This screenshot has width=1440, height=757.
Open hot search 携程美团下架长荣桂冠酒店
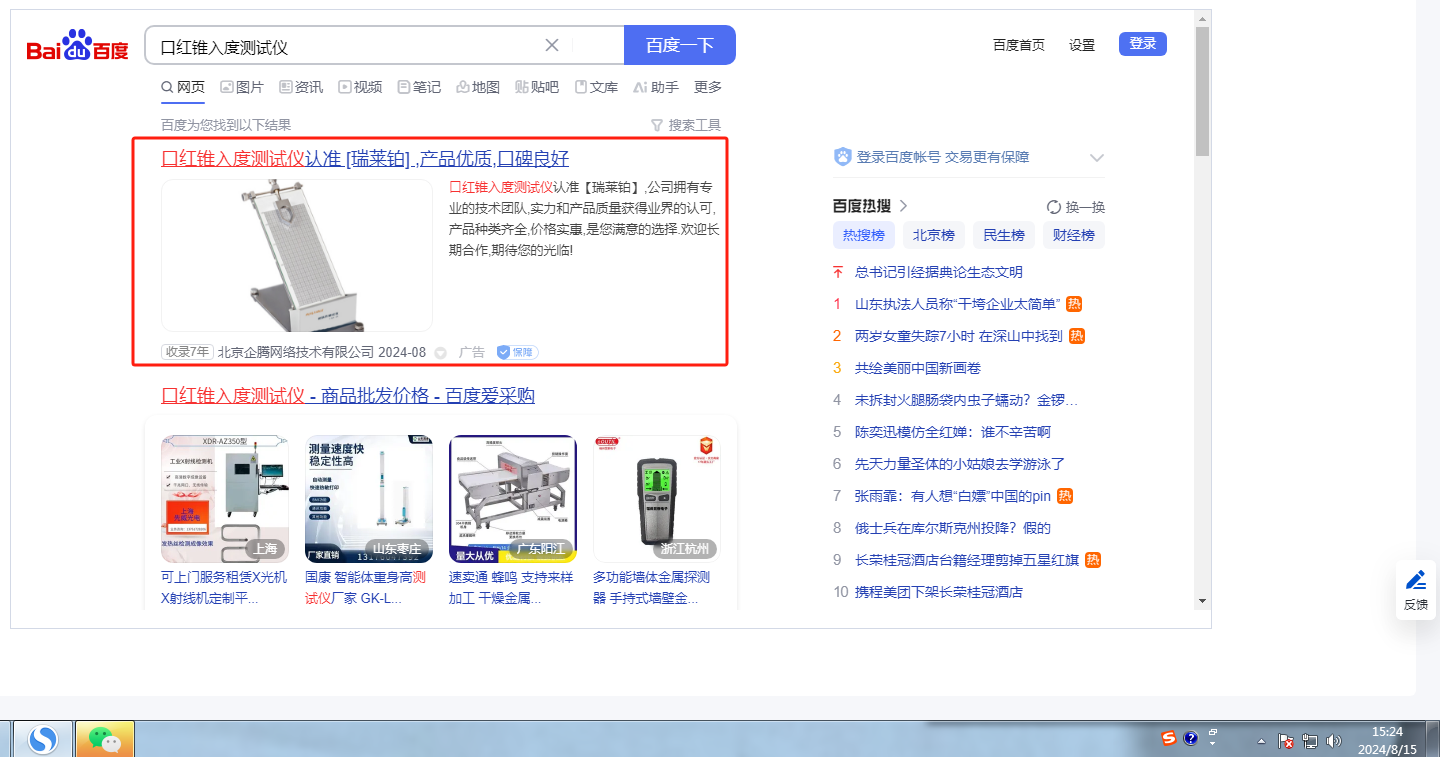pos(939,592)
